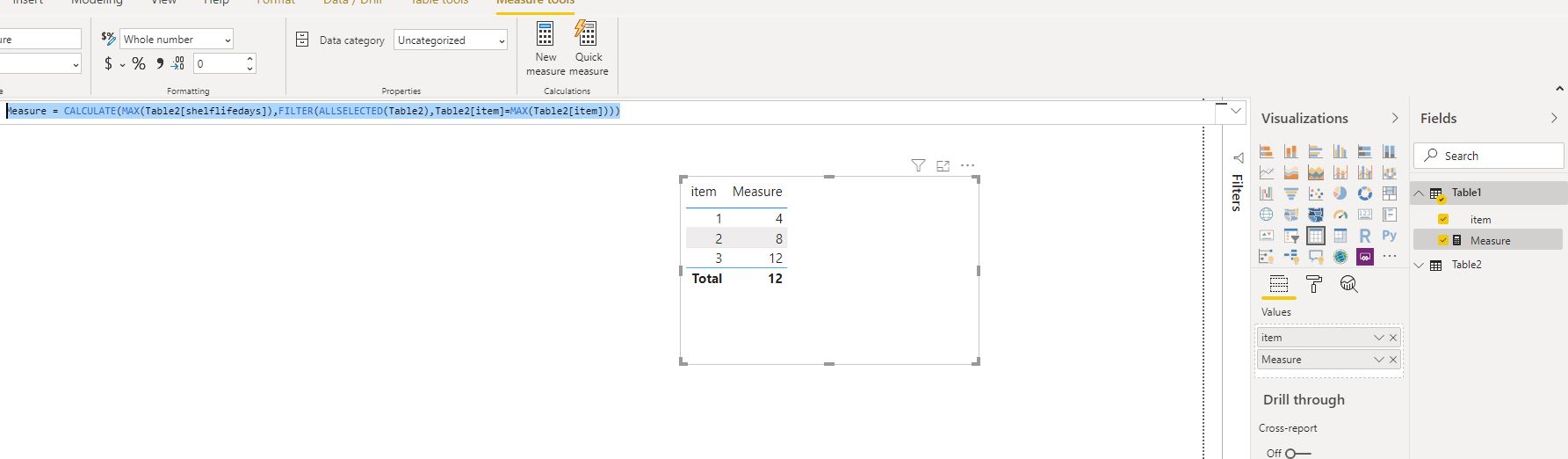Select the clustered column chart visual
This screenshot has height=459, width=1568.
click(x=1340, y=151)
